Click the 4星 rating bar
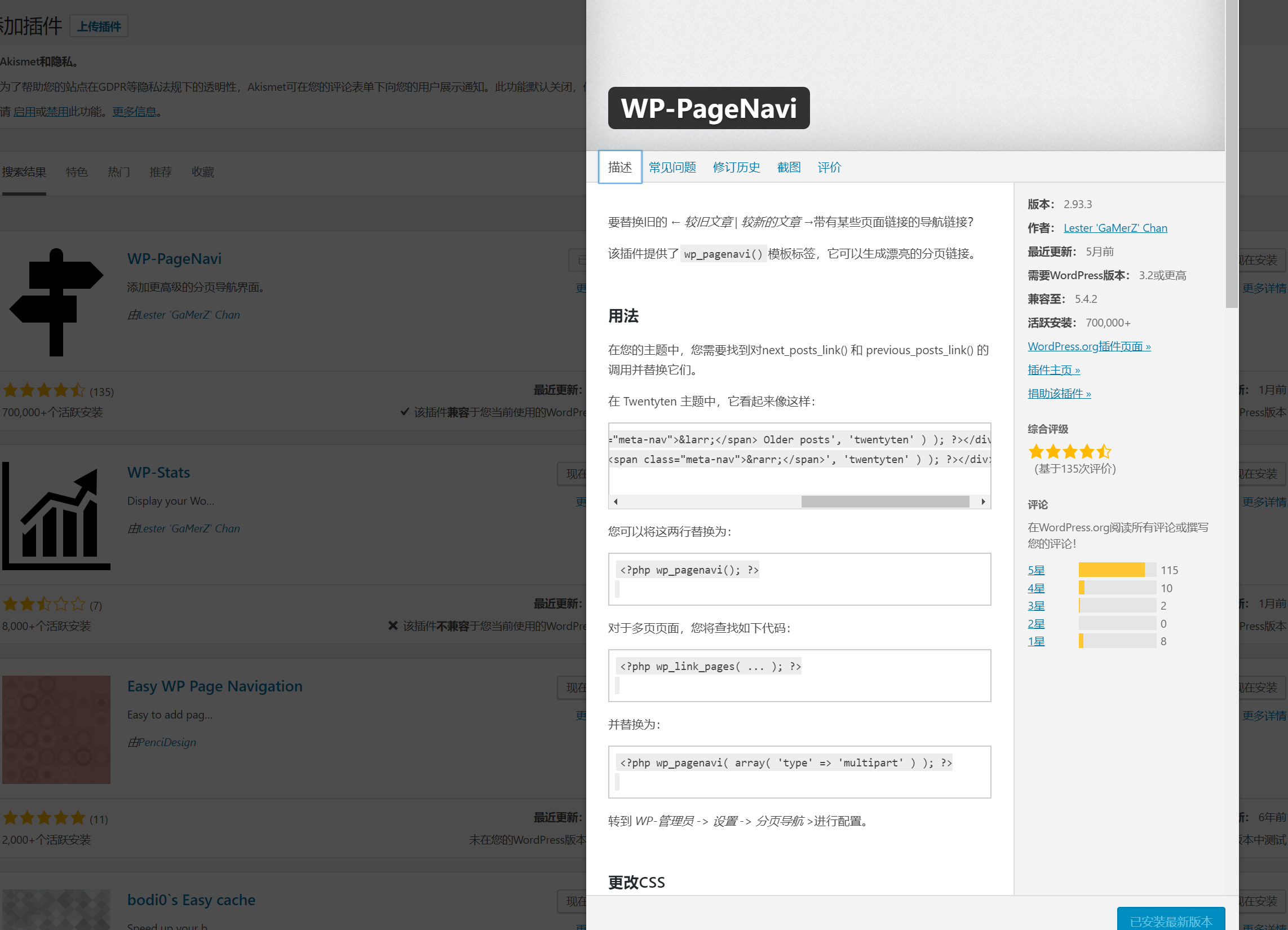 (1117, 588)
